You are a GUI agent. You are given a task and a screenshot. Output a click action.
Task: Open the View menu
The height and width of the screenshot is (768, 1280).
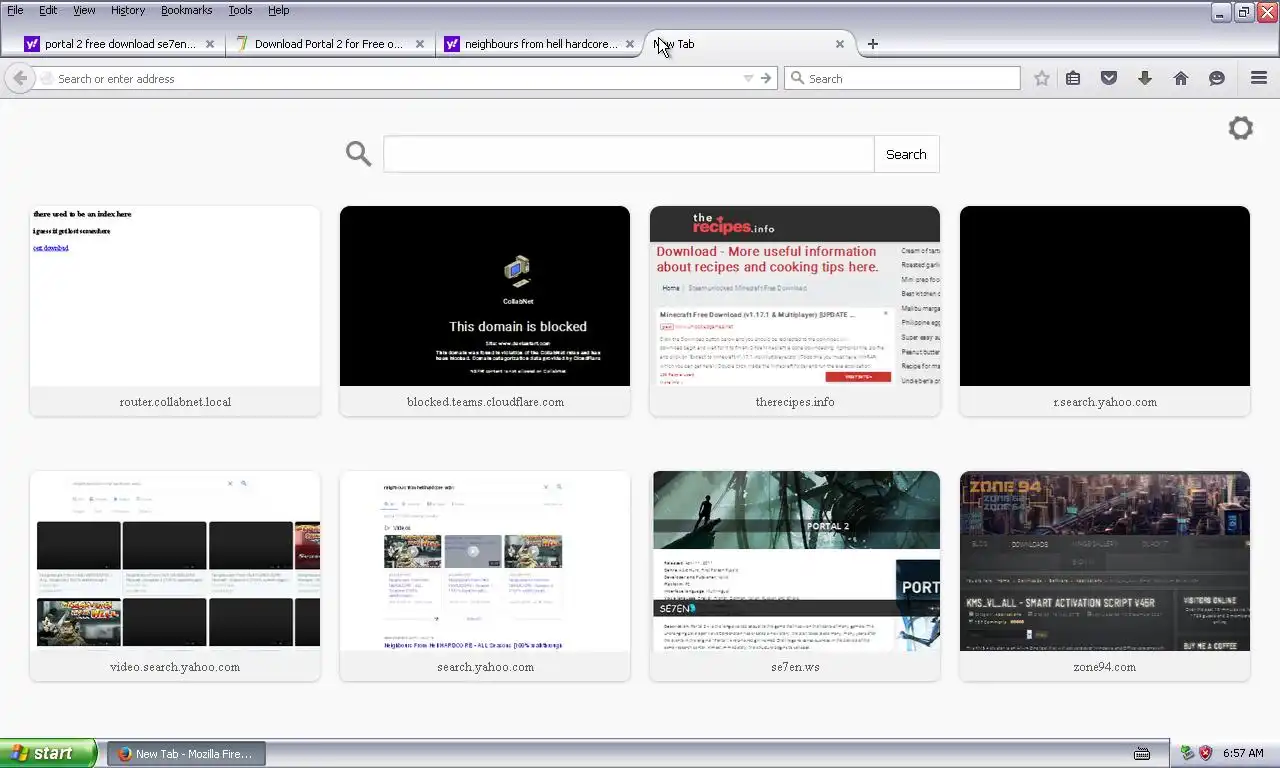click(x=84, y=10)
